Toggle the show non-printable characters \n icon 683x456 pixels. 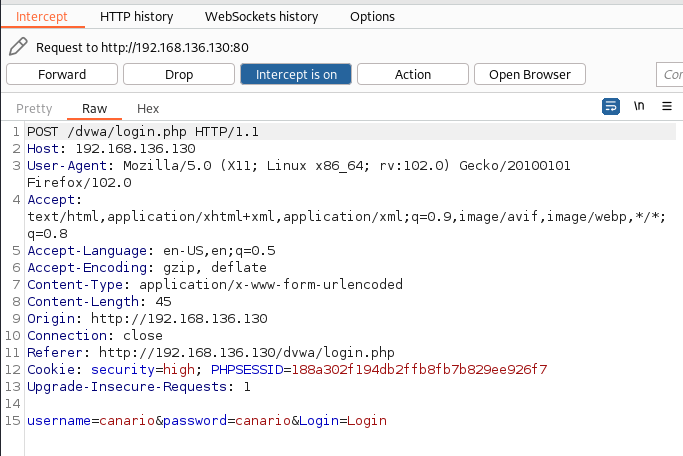(639, 106)
